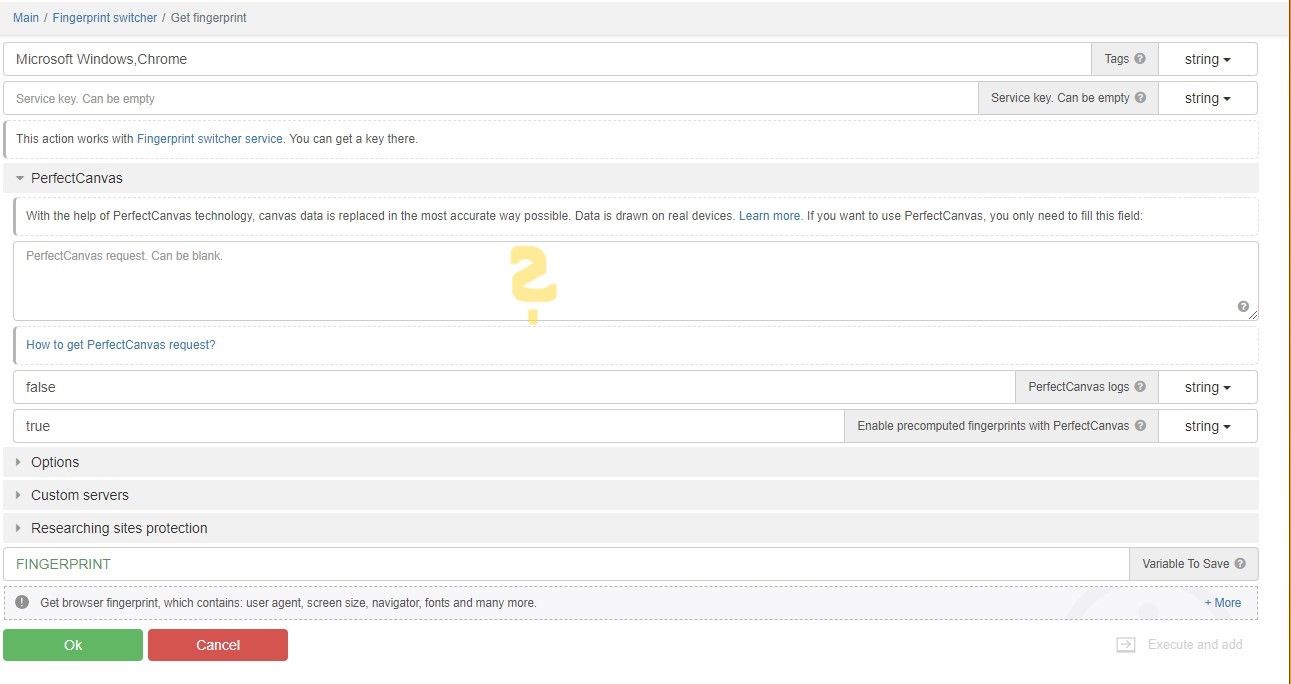Click help icon for Enable precomputed fingerprints
Viewport: 1291px width, 684px height.
(1140, 426)
